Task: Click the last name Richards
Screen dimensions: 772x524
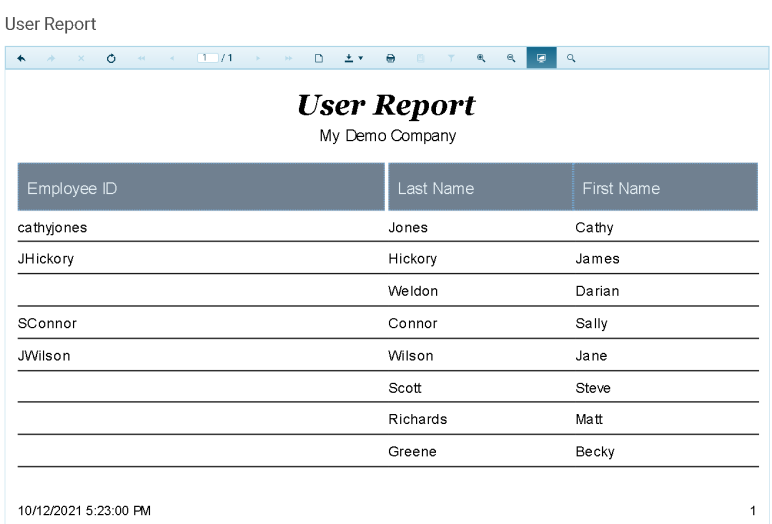Action: pyautogui.click(x=418, y=419)
